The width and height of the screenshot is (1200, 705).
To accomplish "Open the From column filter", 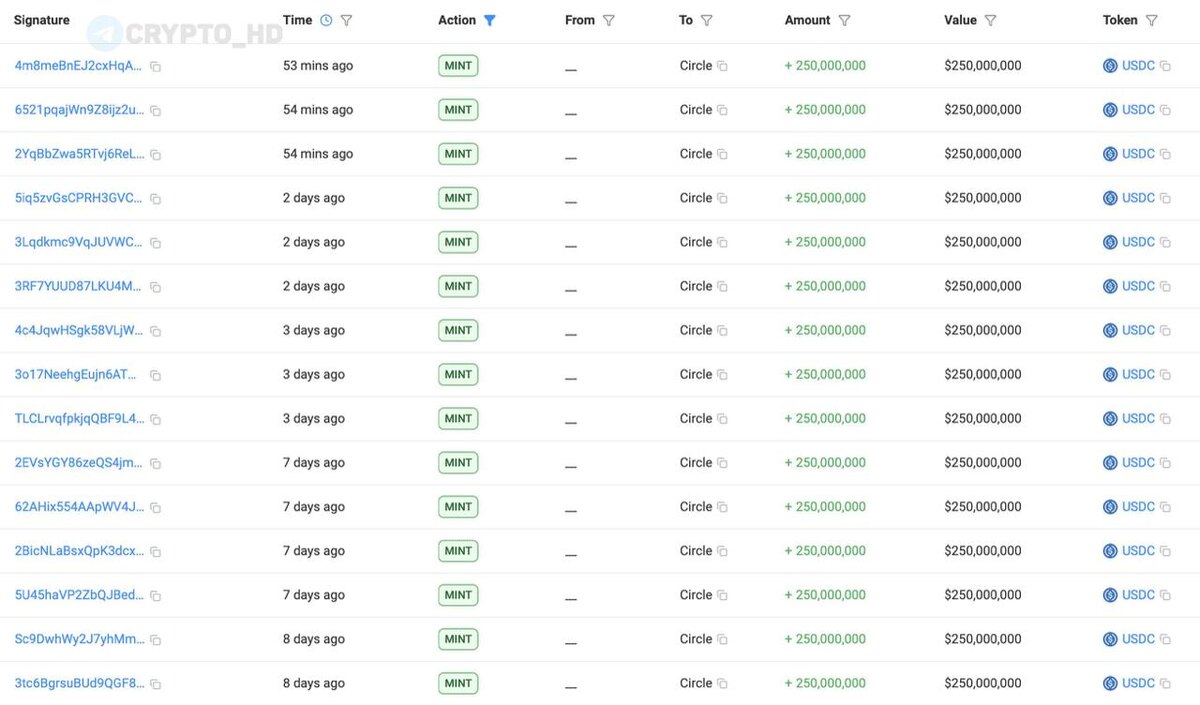I will coord(609,20).
